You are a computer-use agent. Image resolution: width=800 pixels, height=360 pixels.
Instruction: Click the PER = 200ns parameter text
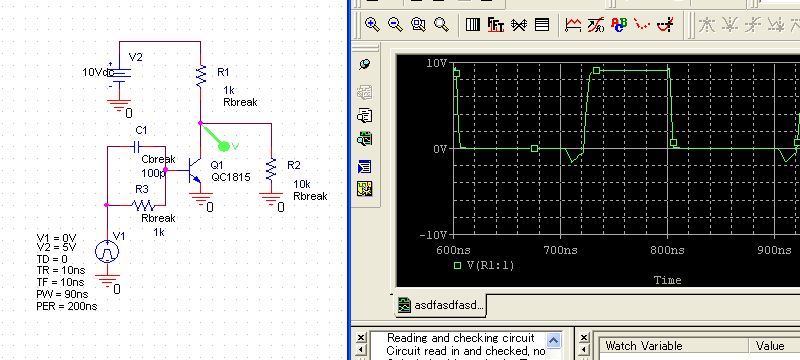pyautogui.click(x=67, y=306)
